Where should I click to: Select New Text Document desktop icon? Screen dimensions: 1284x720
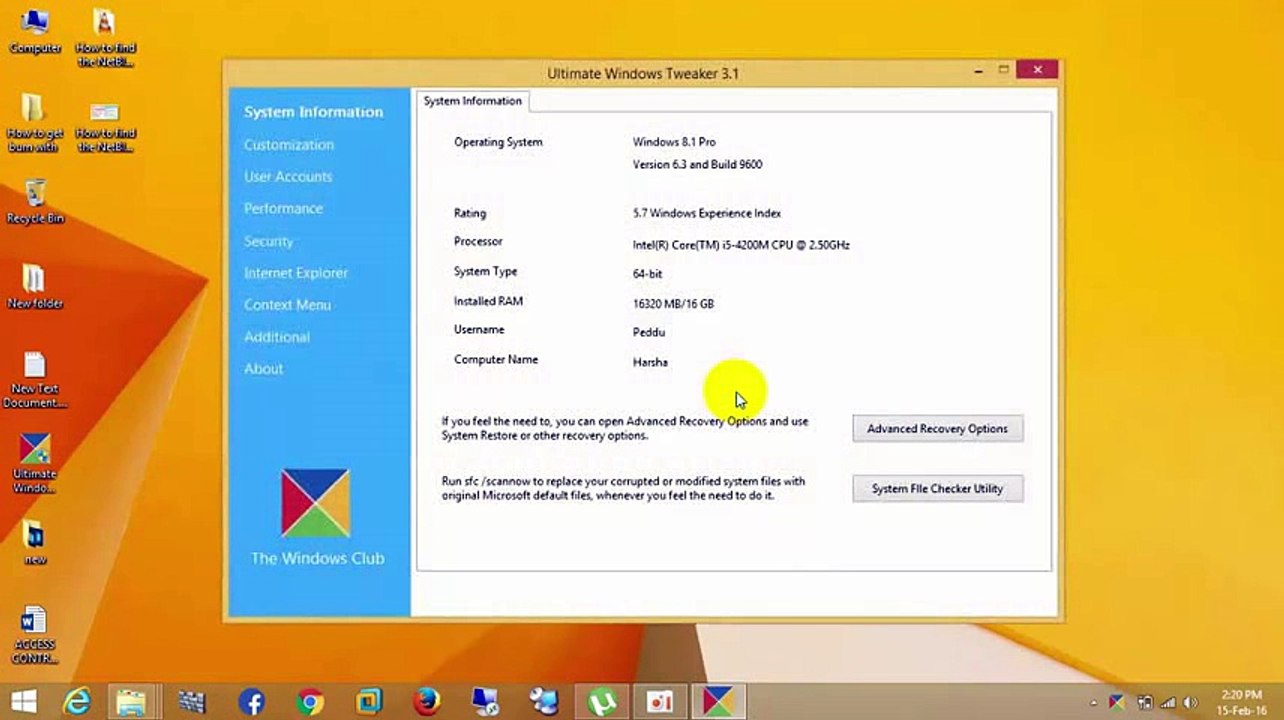coord(35,380)
